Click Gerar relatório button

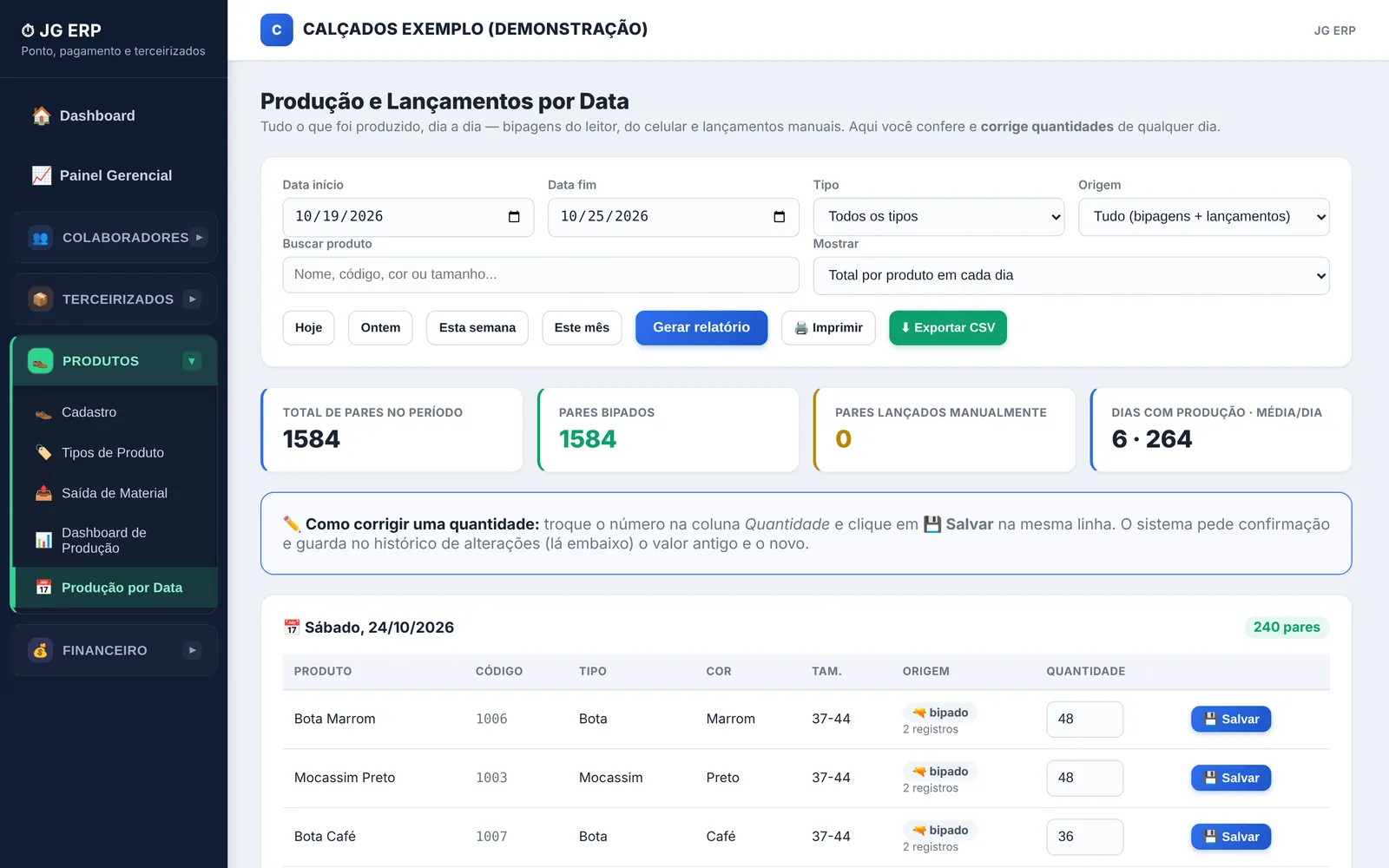click(701, 328)
